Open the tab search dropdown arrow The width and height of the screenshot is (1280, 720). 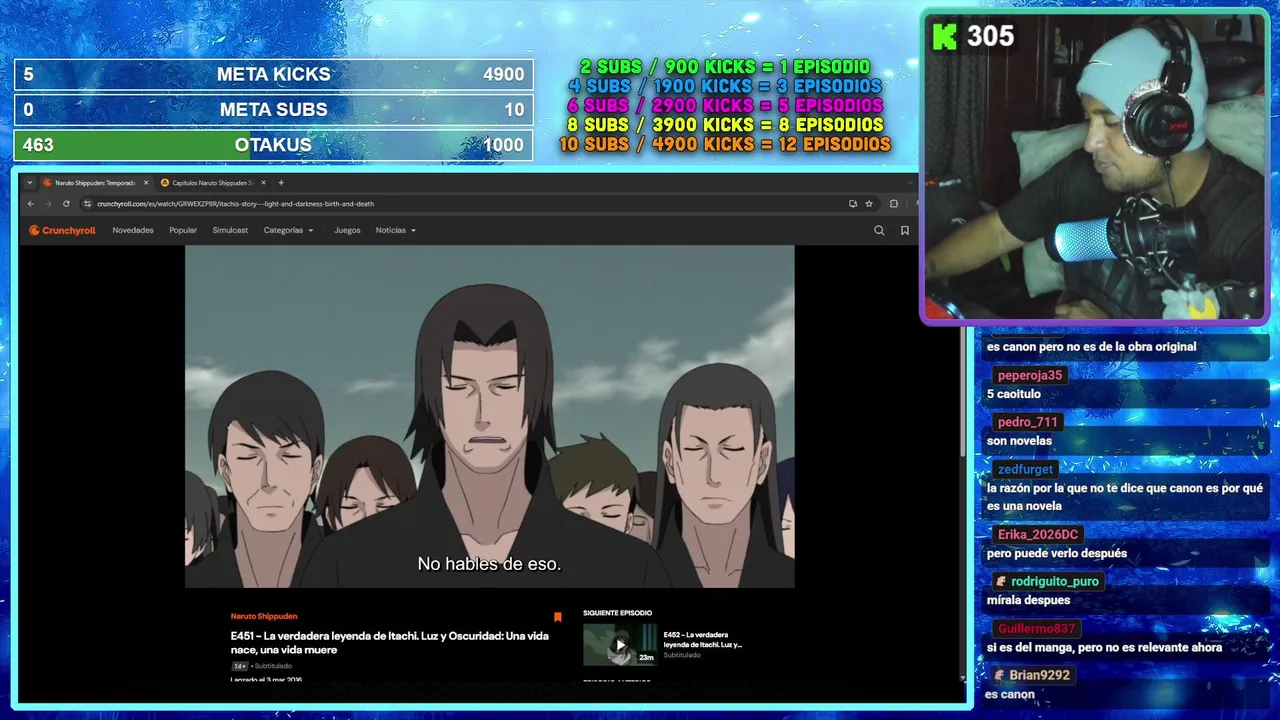(30, 183)
